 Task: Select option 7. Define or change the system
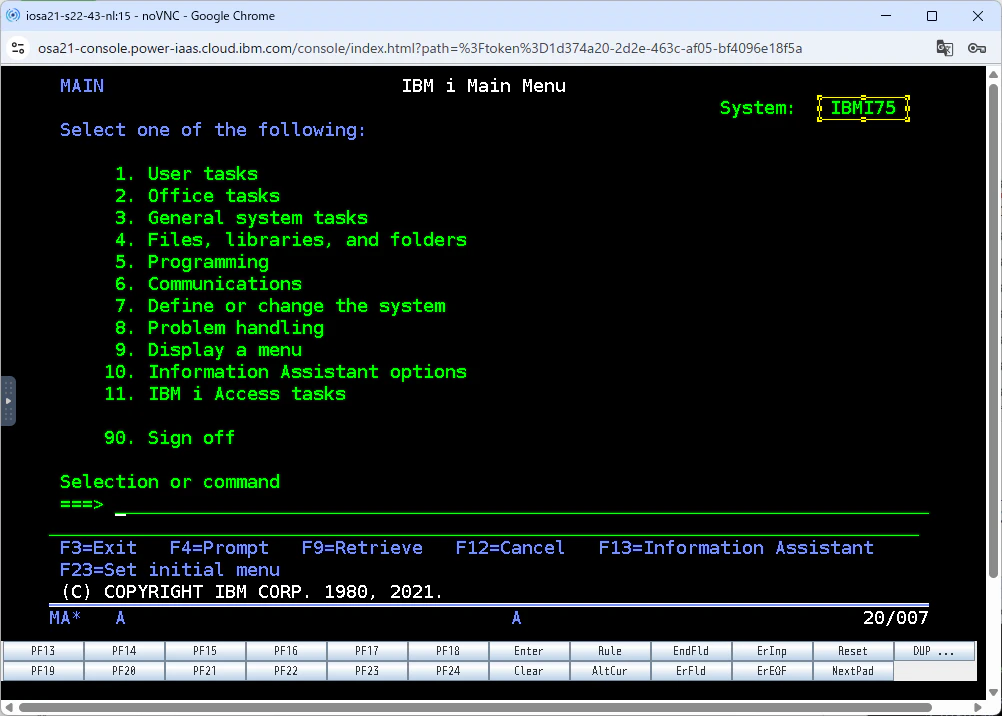pos(280,306)
